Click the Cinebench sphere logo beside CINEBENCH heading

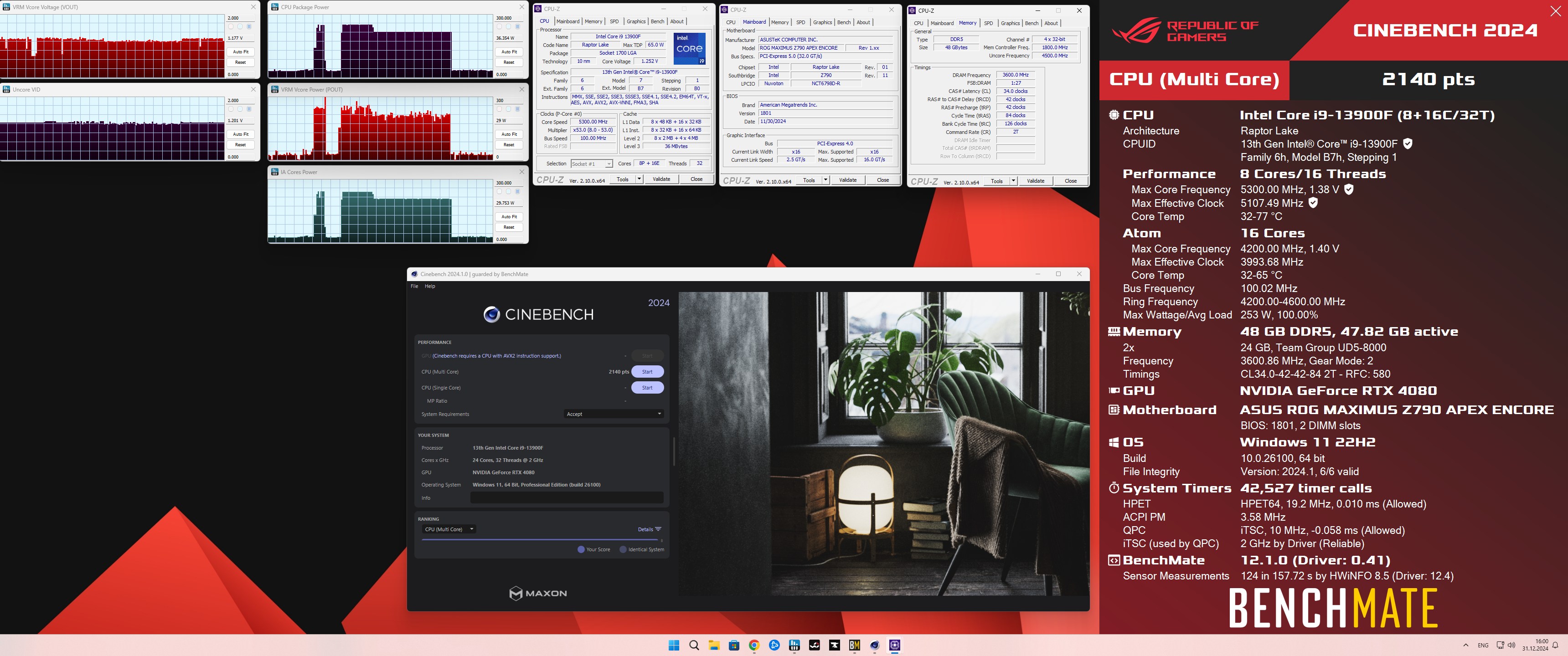pyautogui.click(x=491, y=314)
